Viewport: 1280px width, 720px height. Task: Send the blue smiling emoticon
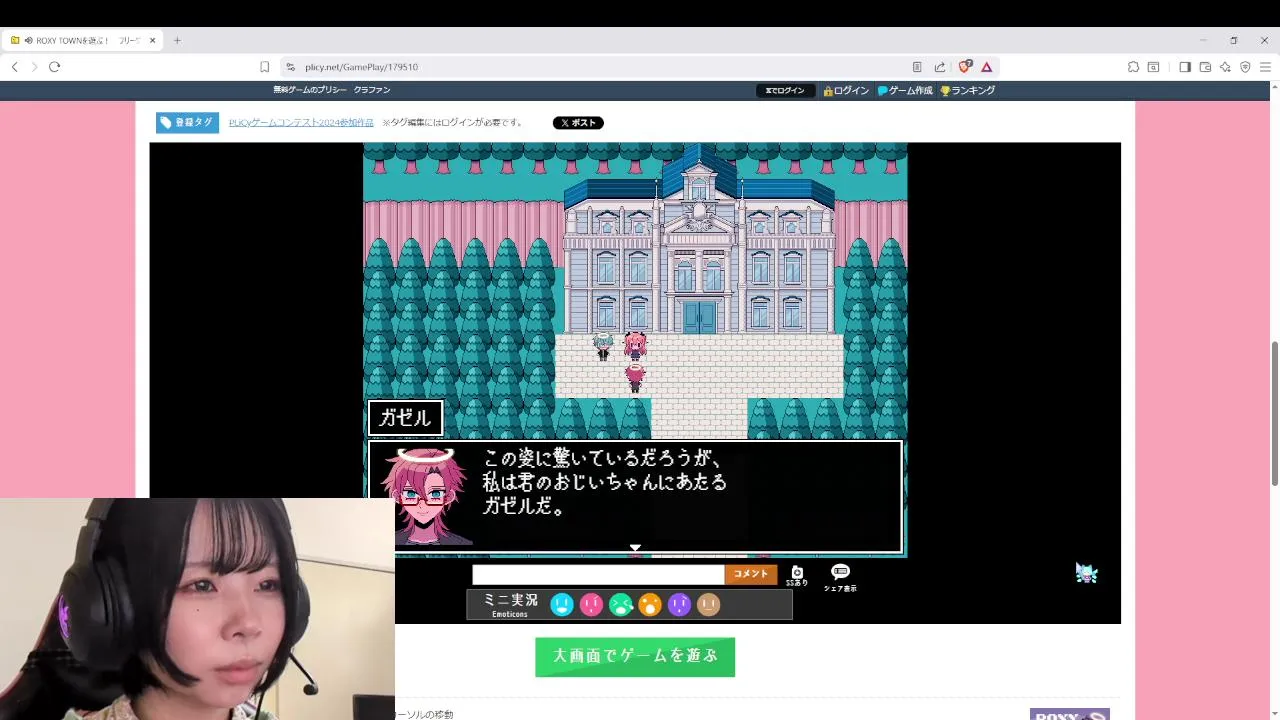562,604
